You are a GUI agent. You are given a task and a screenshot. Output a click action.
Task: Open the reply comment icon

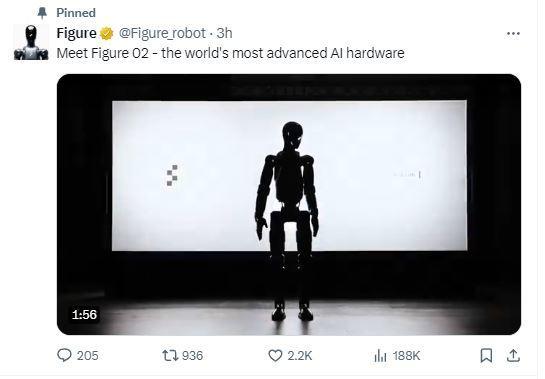pos(64,355)
